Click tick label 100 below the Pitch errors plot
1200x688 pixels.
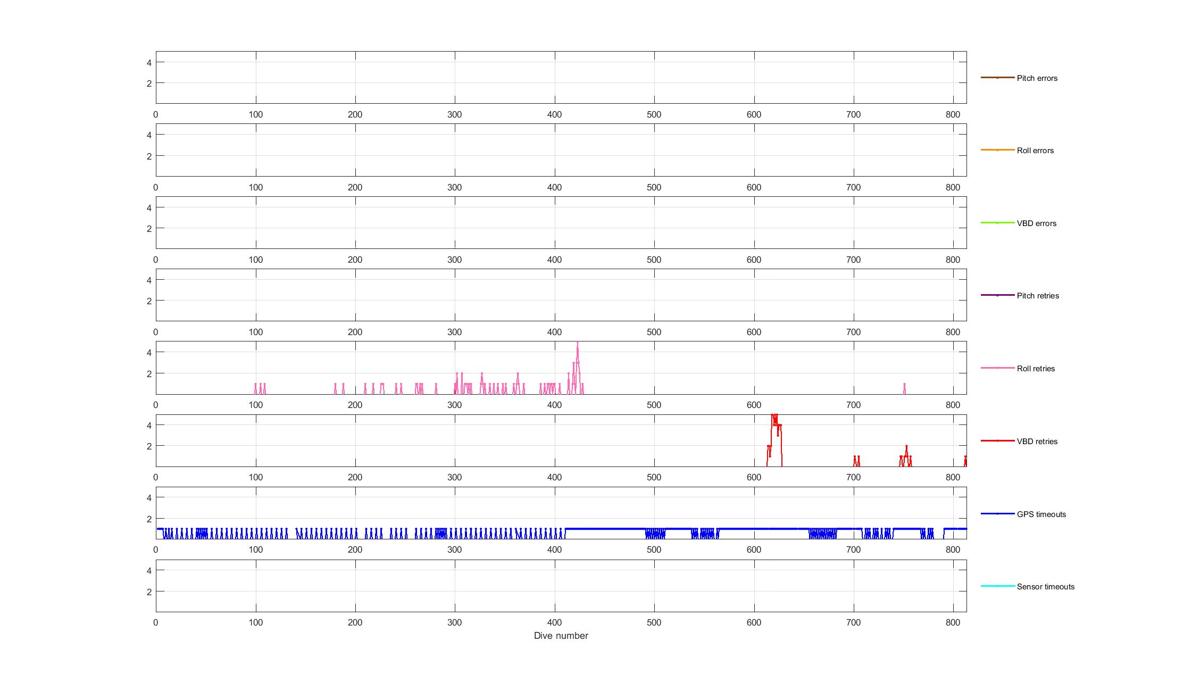(x=255, y=114)
